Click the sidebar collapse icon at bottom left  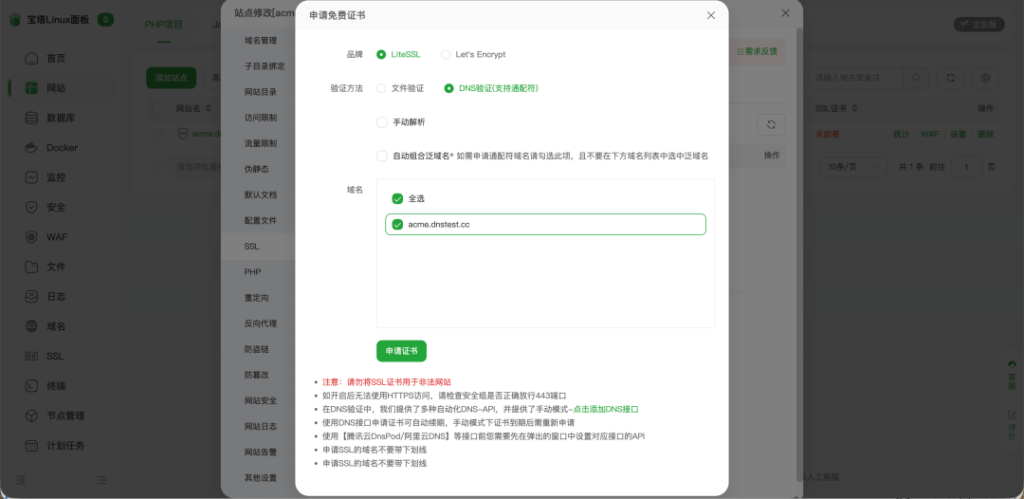[20, 480]
